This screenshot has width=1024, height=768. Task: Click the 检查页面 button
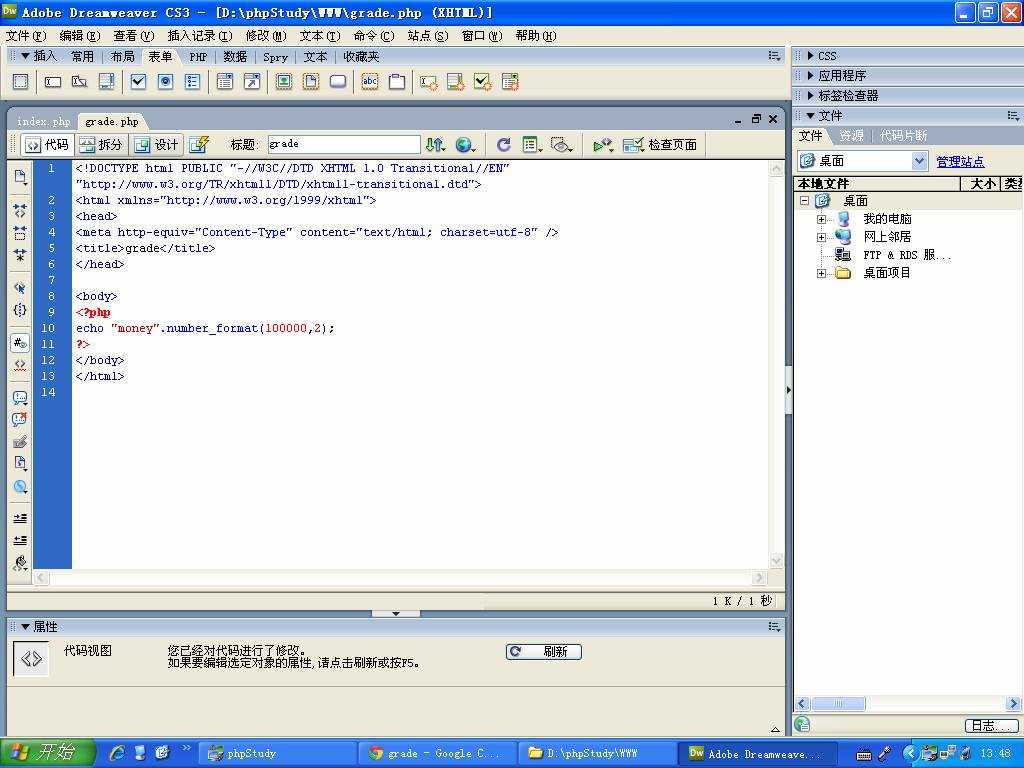(x=660, y=144)
